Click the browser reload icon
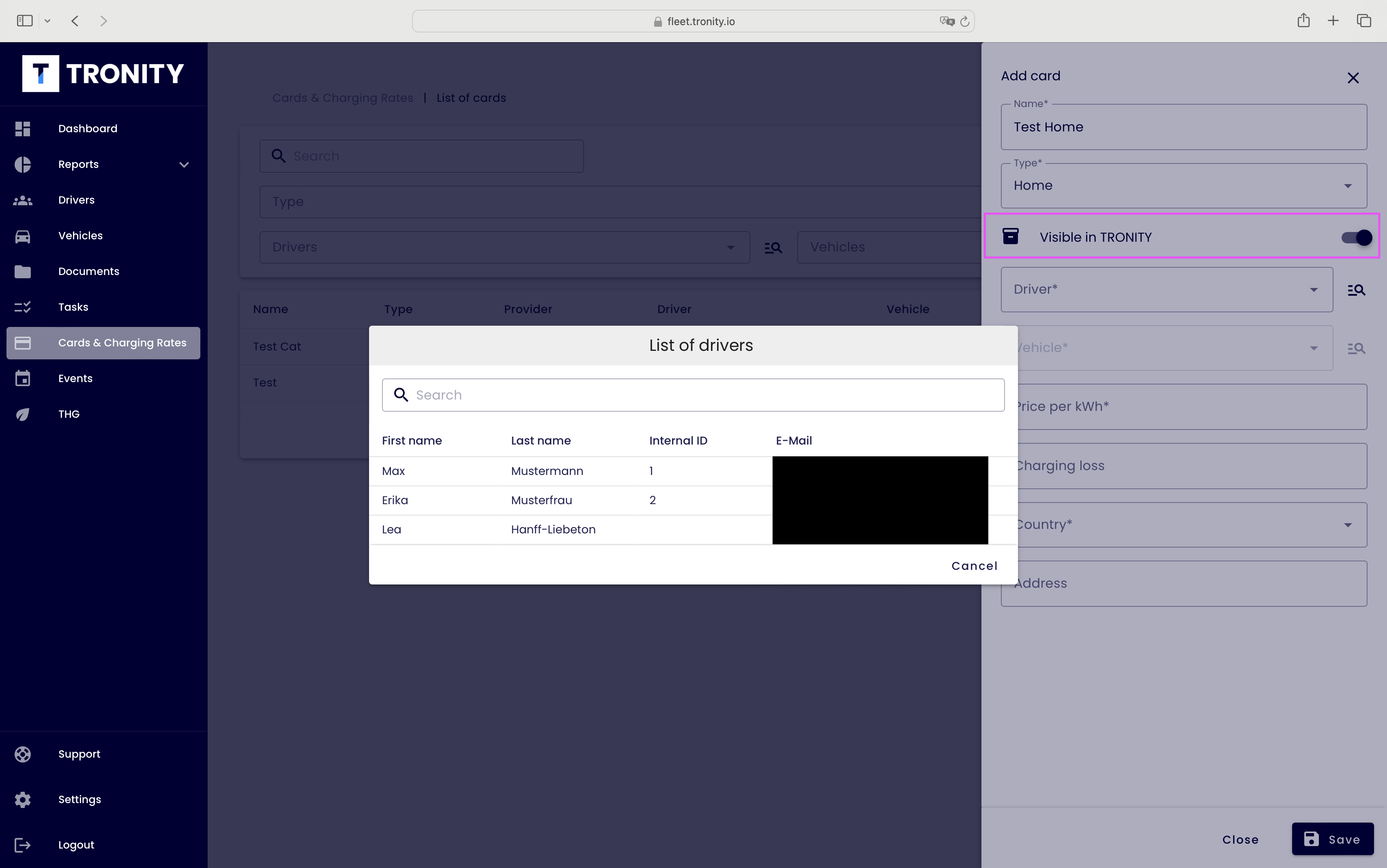Image resolution: width=1387 pixels, height=868 pixels. pos(965,21)
